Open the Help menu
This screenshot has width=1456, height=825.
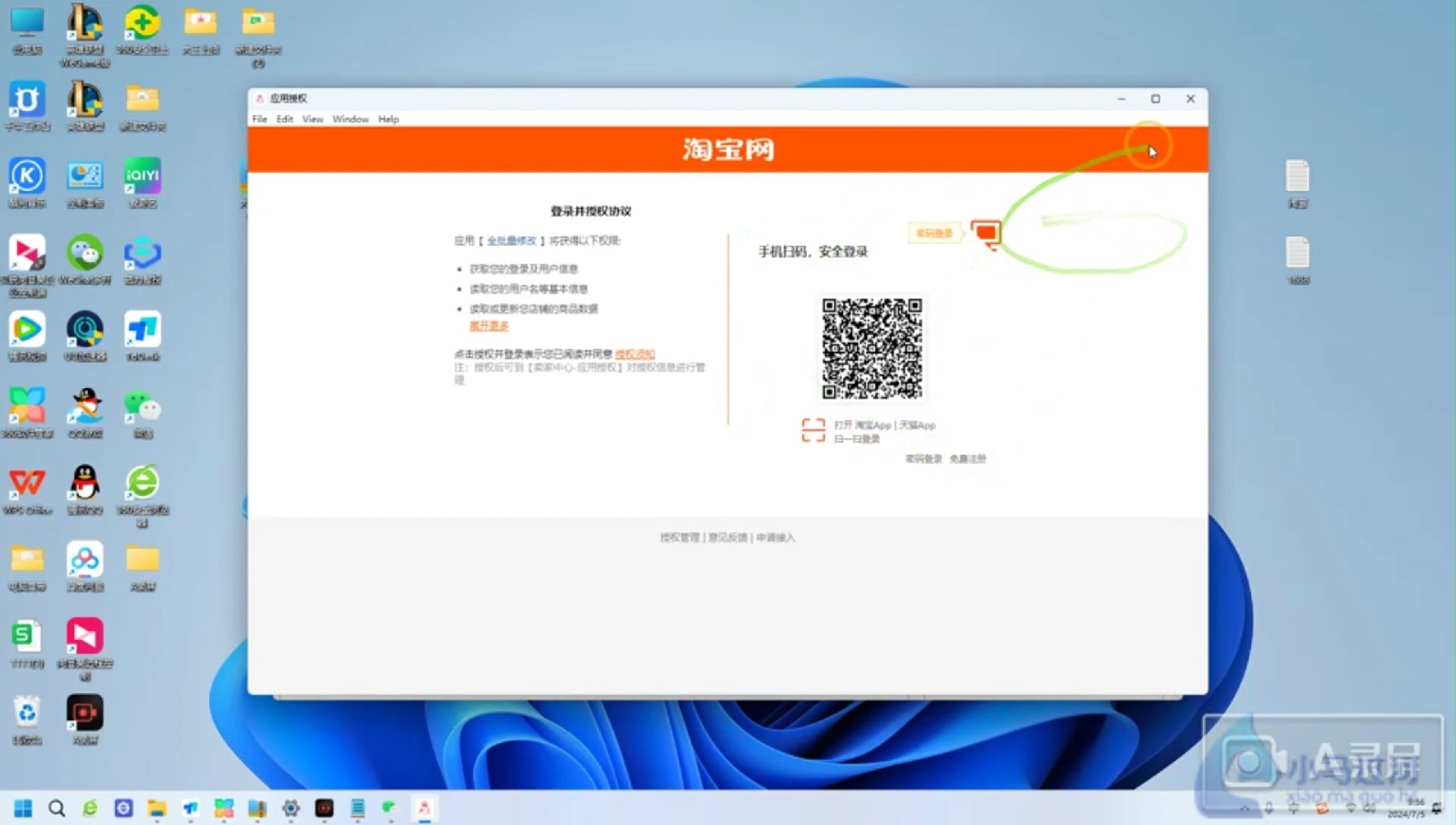pyautogui.click(x=388, y=119)
